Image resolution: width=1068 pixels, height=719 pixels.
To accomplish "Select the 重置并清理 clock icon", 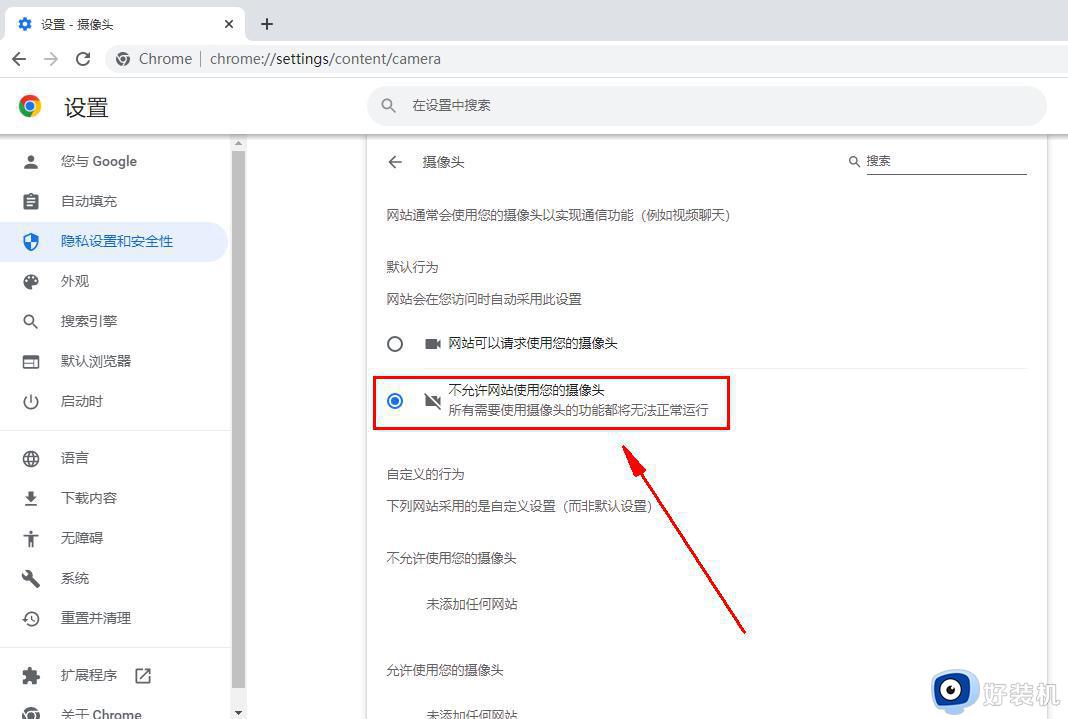I will (x=31, y=618).
